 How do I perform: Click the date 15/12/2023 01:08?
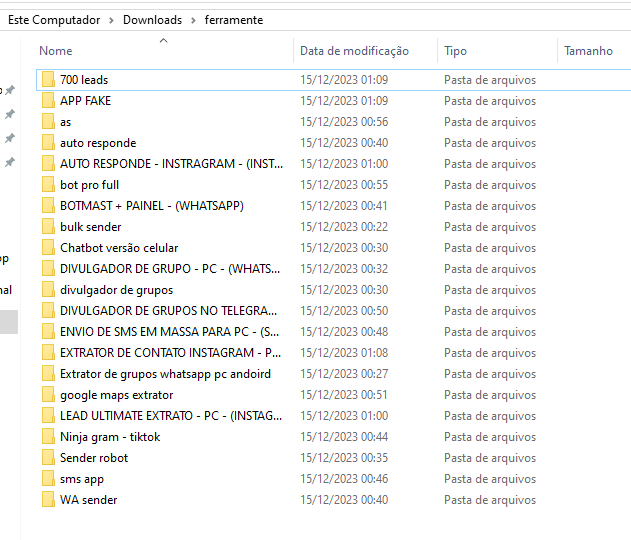point(344,352)
